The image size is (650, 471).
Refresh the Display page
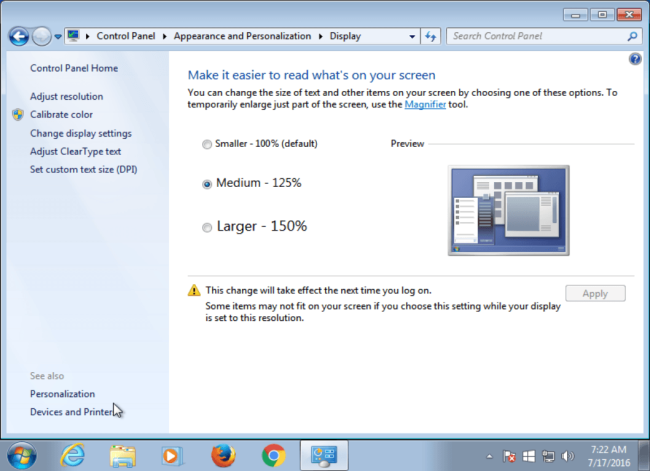(430, 36)
